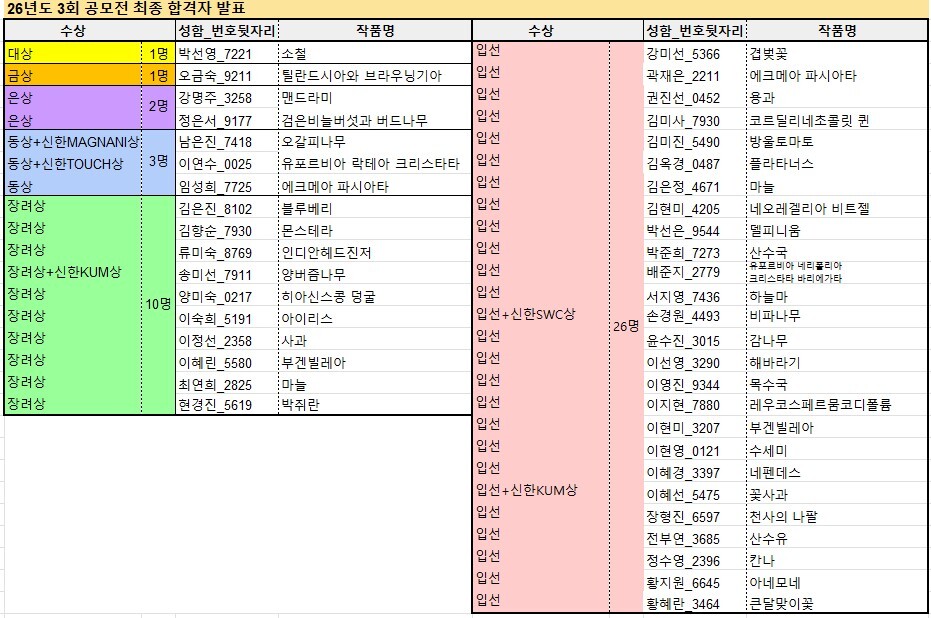Screen dimensions: 931x618
Task: Select the '동상+신한MAGNANI상' award cell
Action: pos(72,142)
